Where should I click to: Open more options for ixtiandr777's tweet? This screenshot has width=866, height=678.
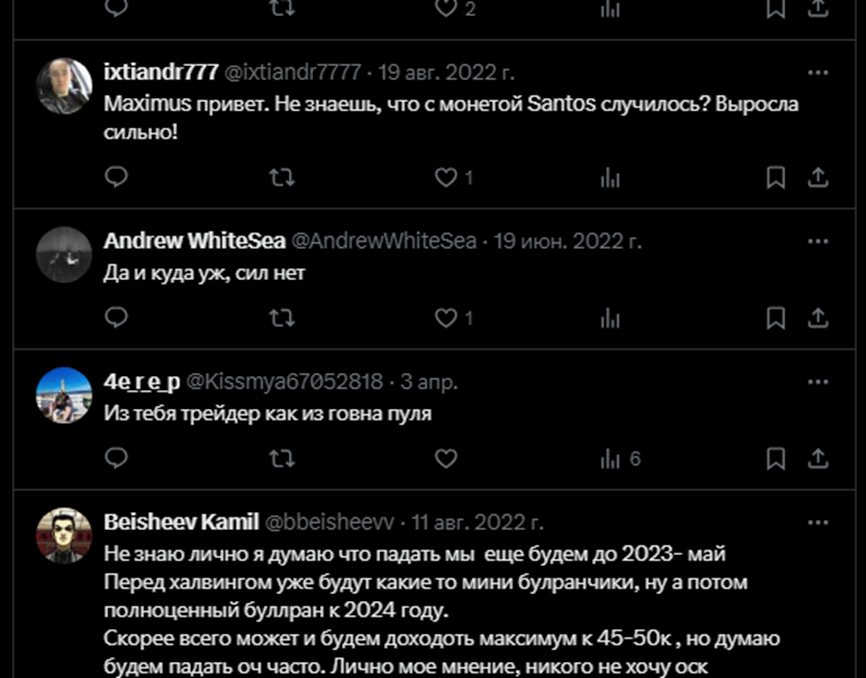click(818, 72)
